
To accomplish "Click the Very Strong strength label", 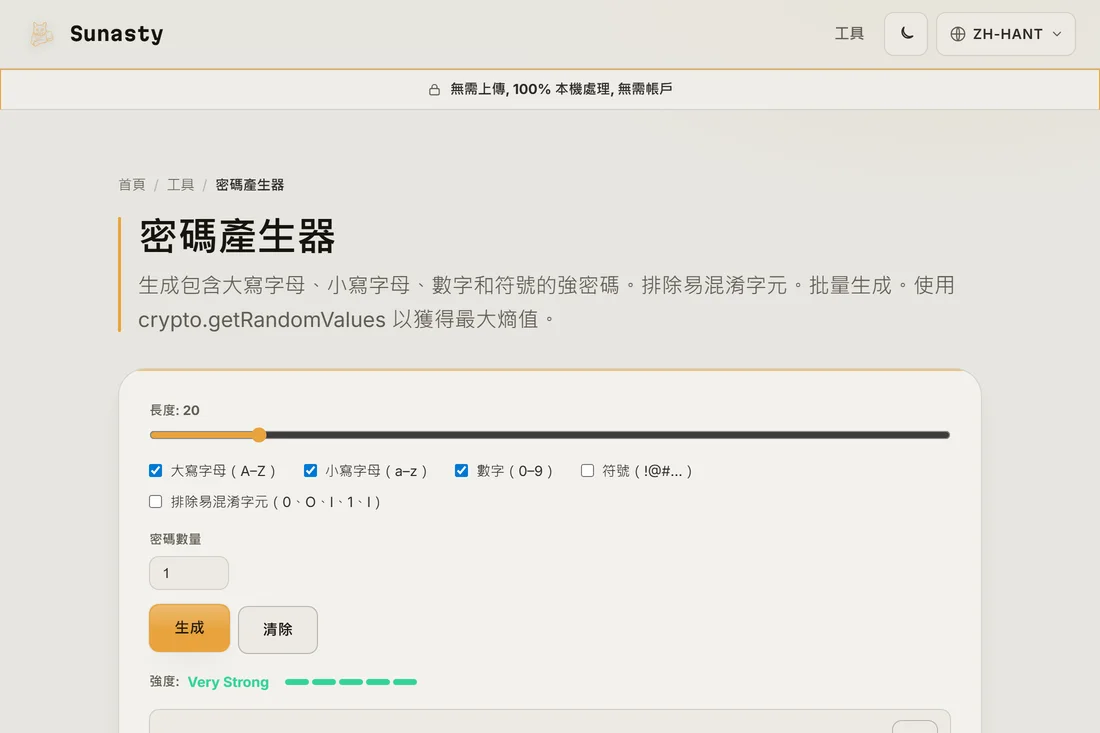I will click(228, 682).
